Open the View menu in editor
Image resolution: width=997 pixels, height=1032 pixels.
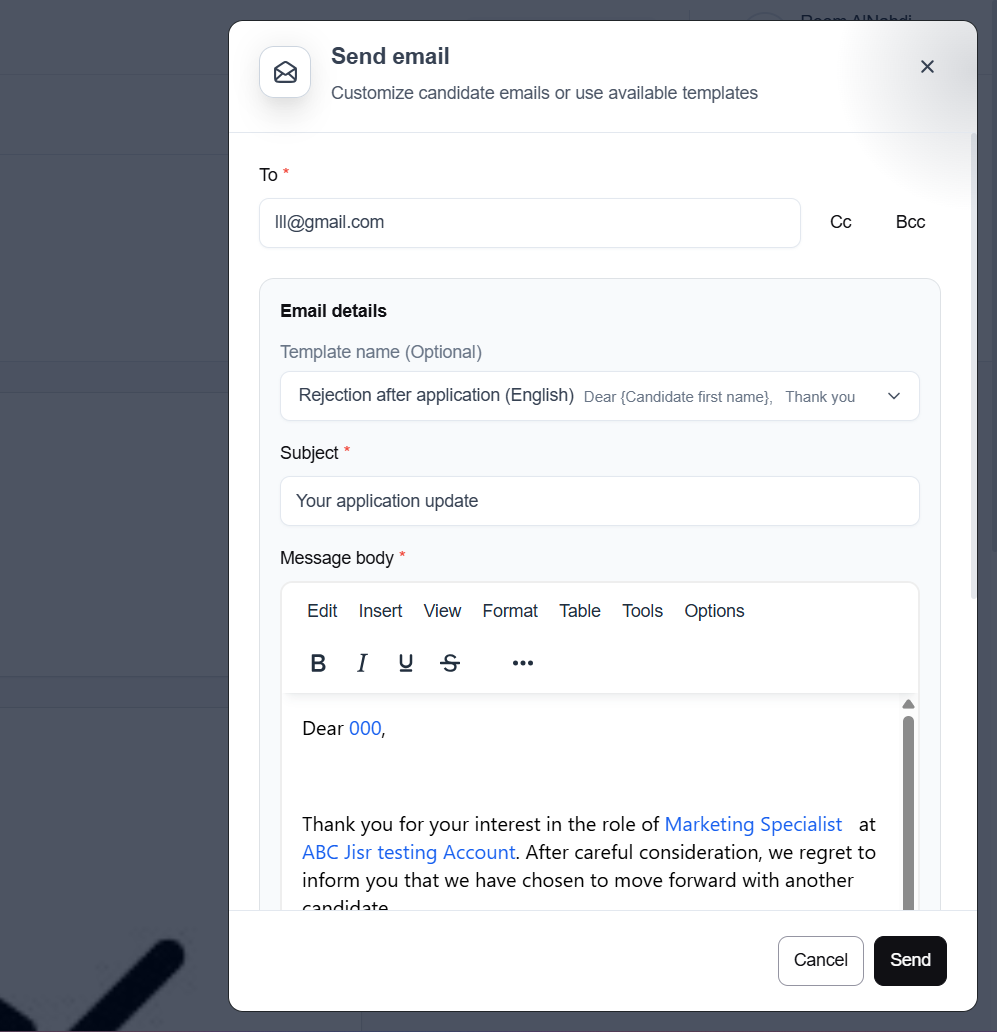tap(442, 611)
